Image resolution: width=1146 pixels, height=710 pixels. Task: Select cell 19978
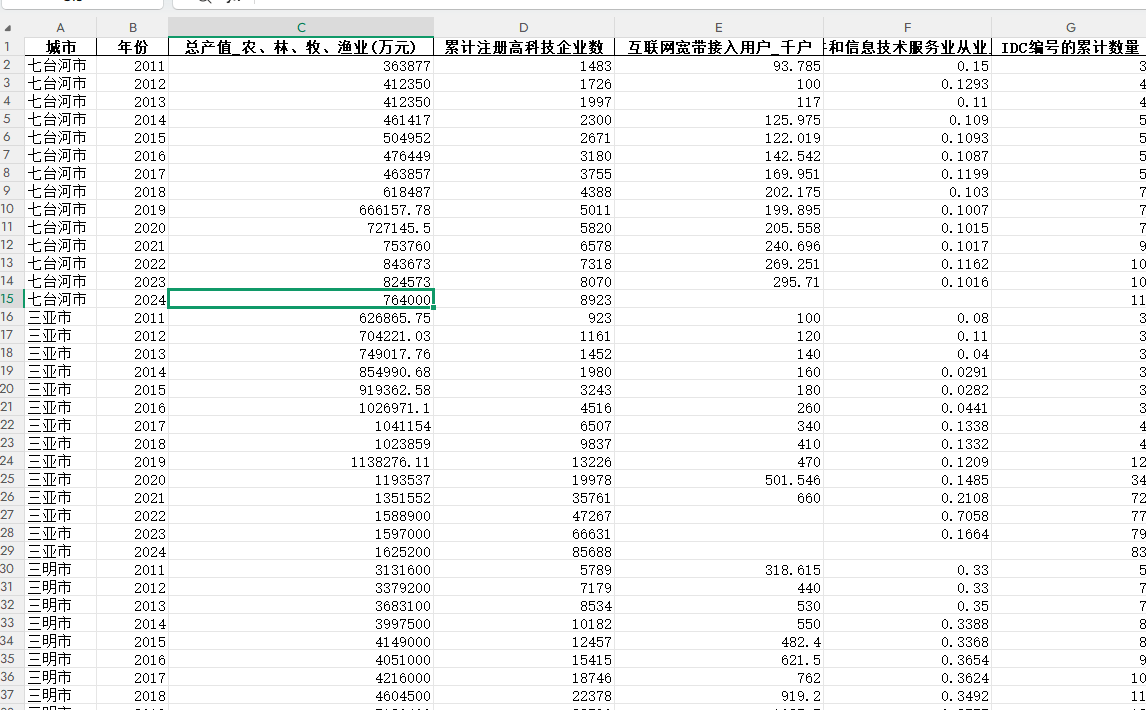(x=523, y=480)
